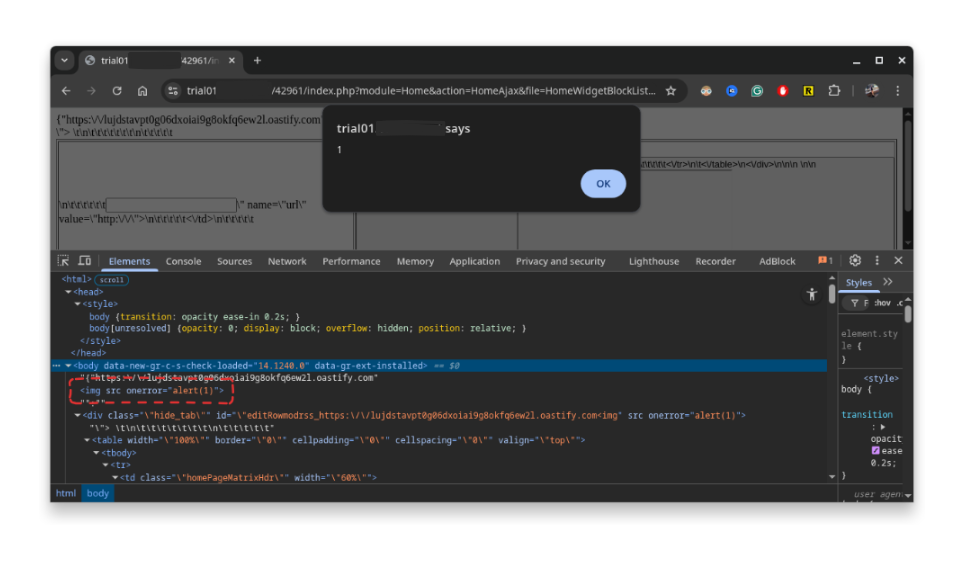Collapse the head node
Screen dimensions: 963x563
[x=68, y=292]
